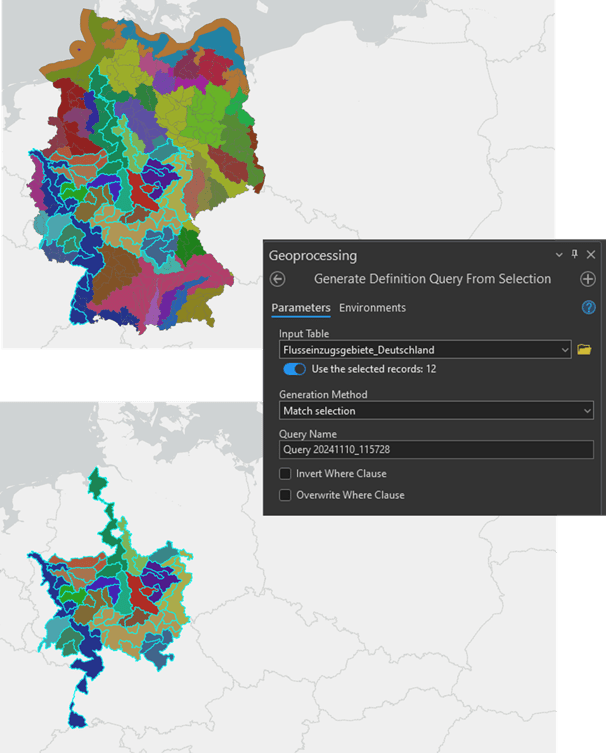Click the Geoprocessing pane title
This screenshot has width=606, height=753.
tap(313, 255)
